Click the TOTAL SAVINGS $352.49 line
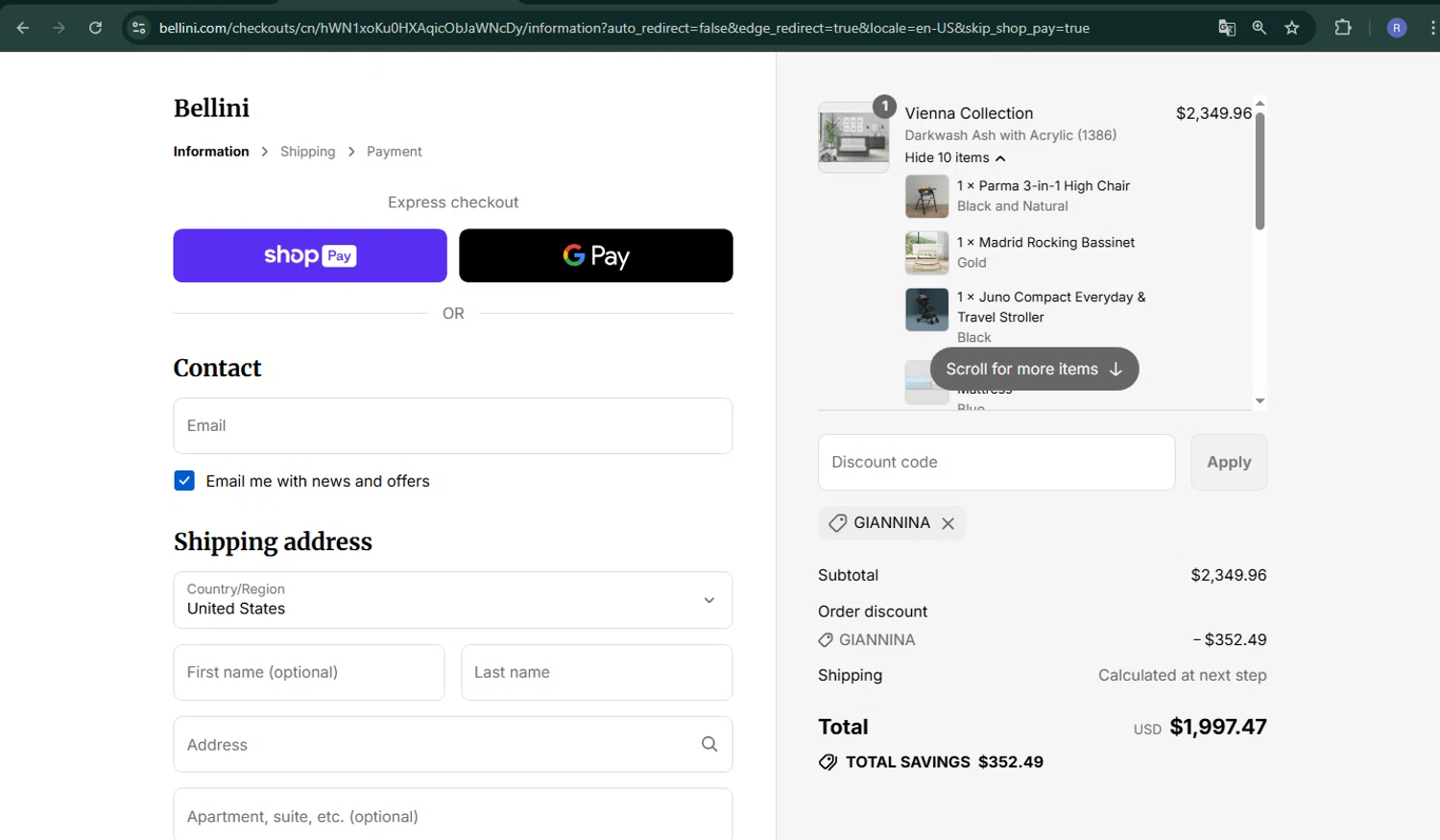 931,762
